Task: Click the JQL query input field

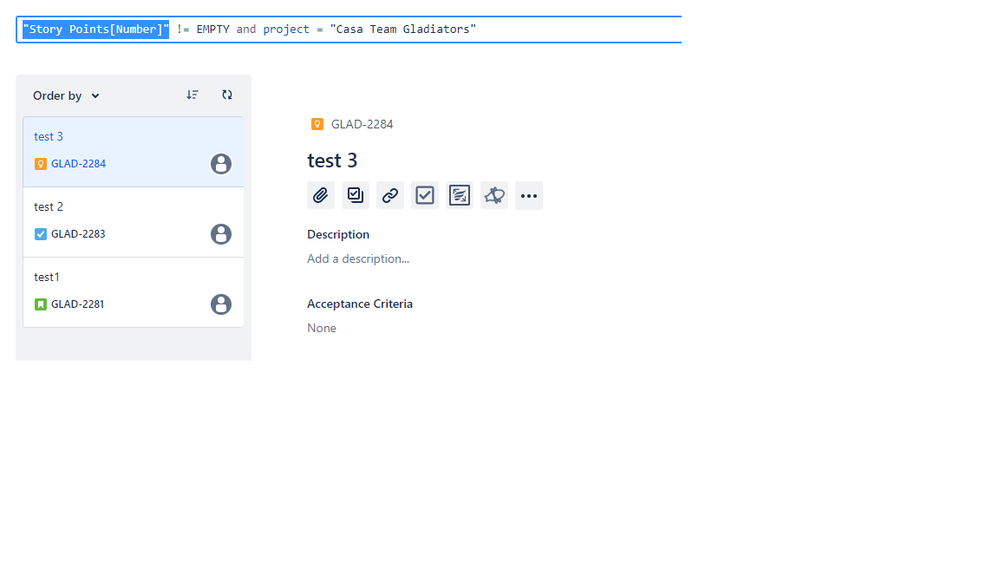Action: tap(349, 29)
